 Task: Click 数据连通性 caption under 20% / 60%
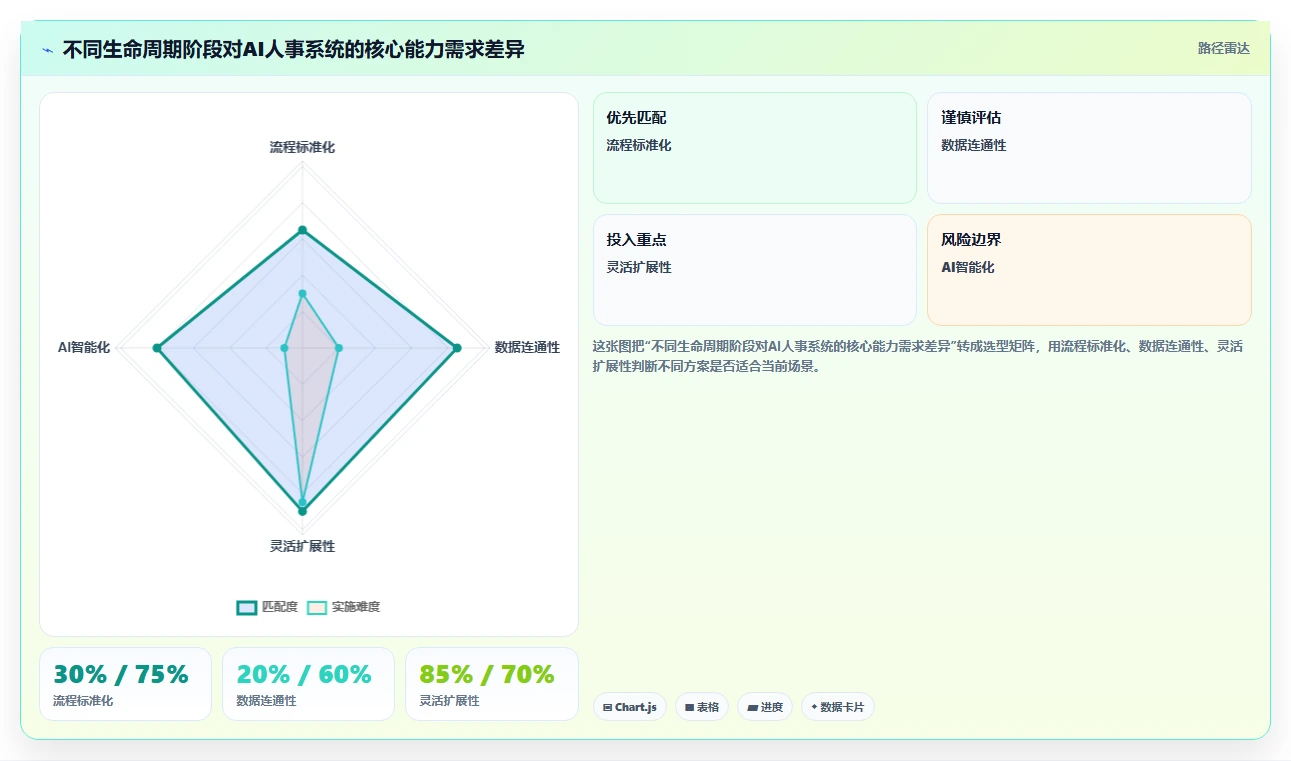pyautogui.click(x=266, y=701)
